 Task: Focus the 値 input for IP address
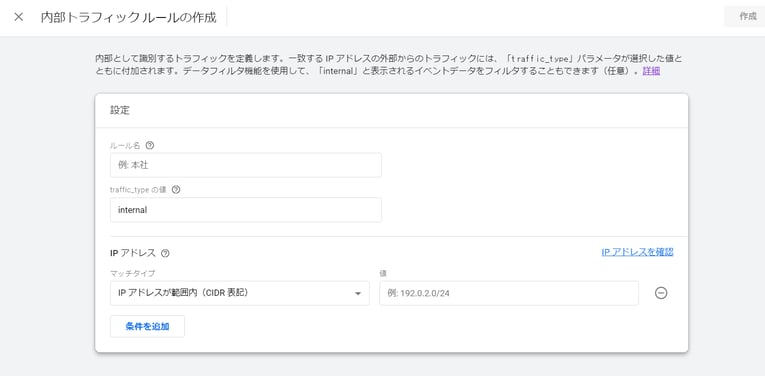tap(509, 293)
